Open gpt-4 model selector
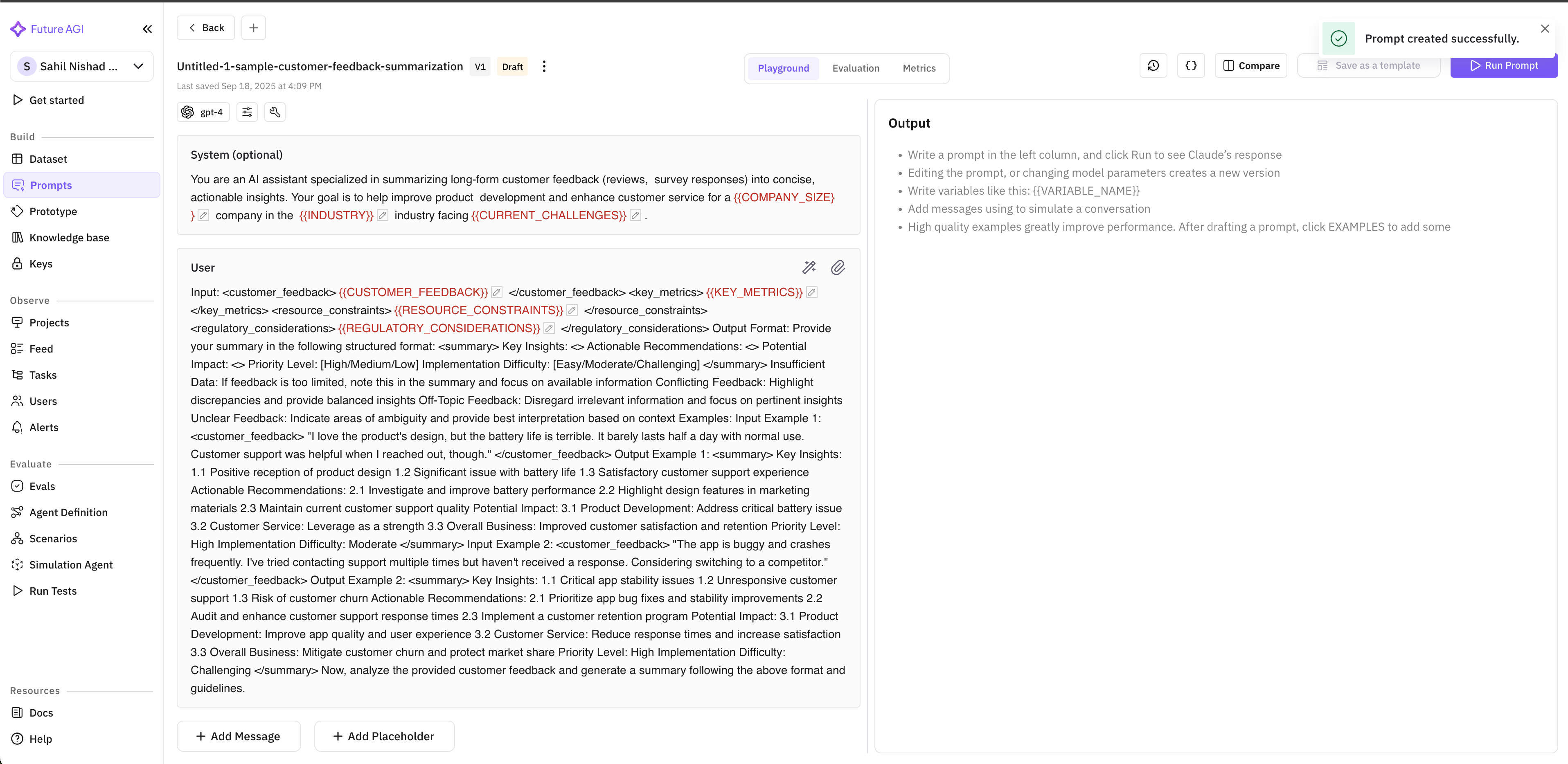Viewport: 1568px width, 764px height. (x=203, y=112)
